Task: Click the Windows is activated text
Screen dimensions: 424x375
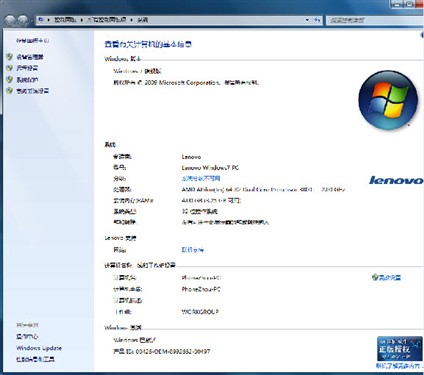Action: (135, 340)
